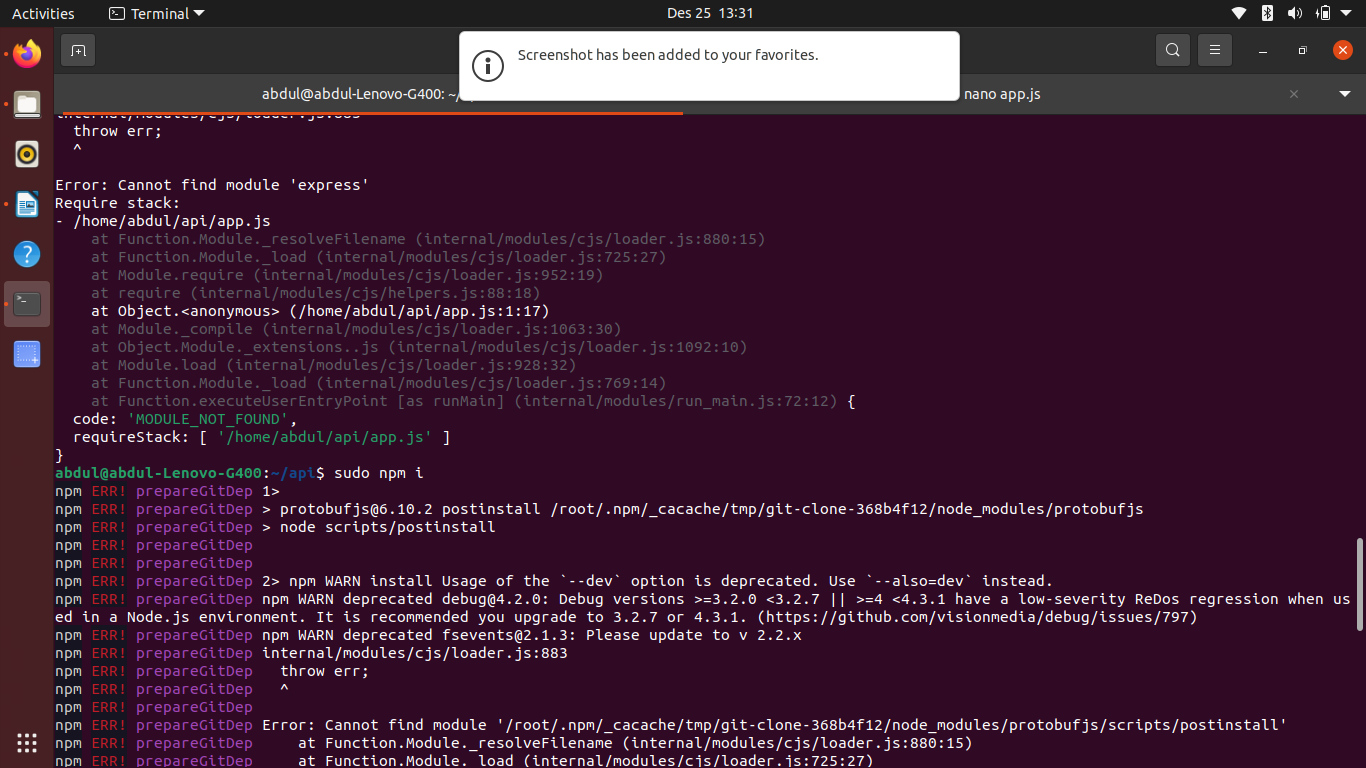Open LibreOffice Writer from the dock
The width and height of the screenshot is (1366, 768).
[x=26, y=204]
